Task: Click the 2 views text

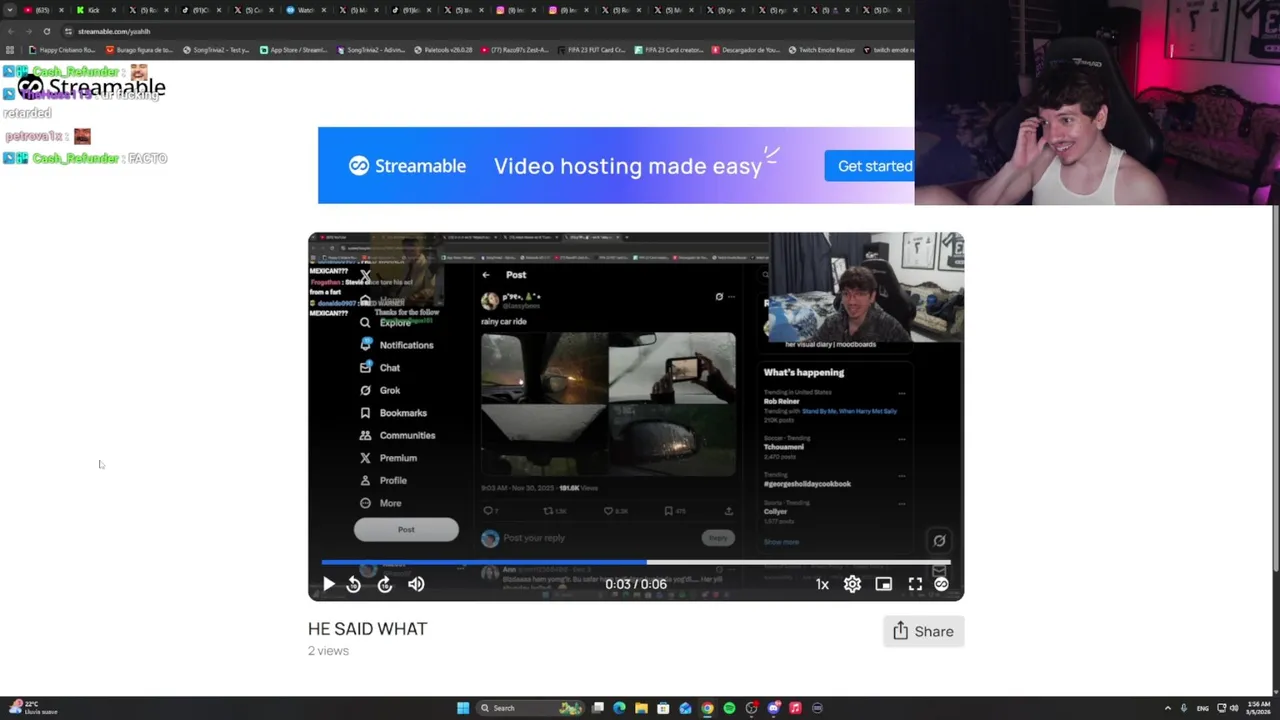Action: click(328, 651)
